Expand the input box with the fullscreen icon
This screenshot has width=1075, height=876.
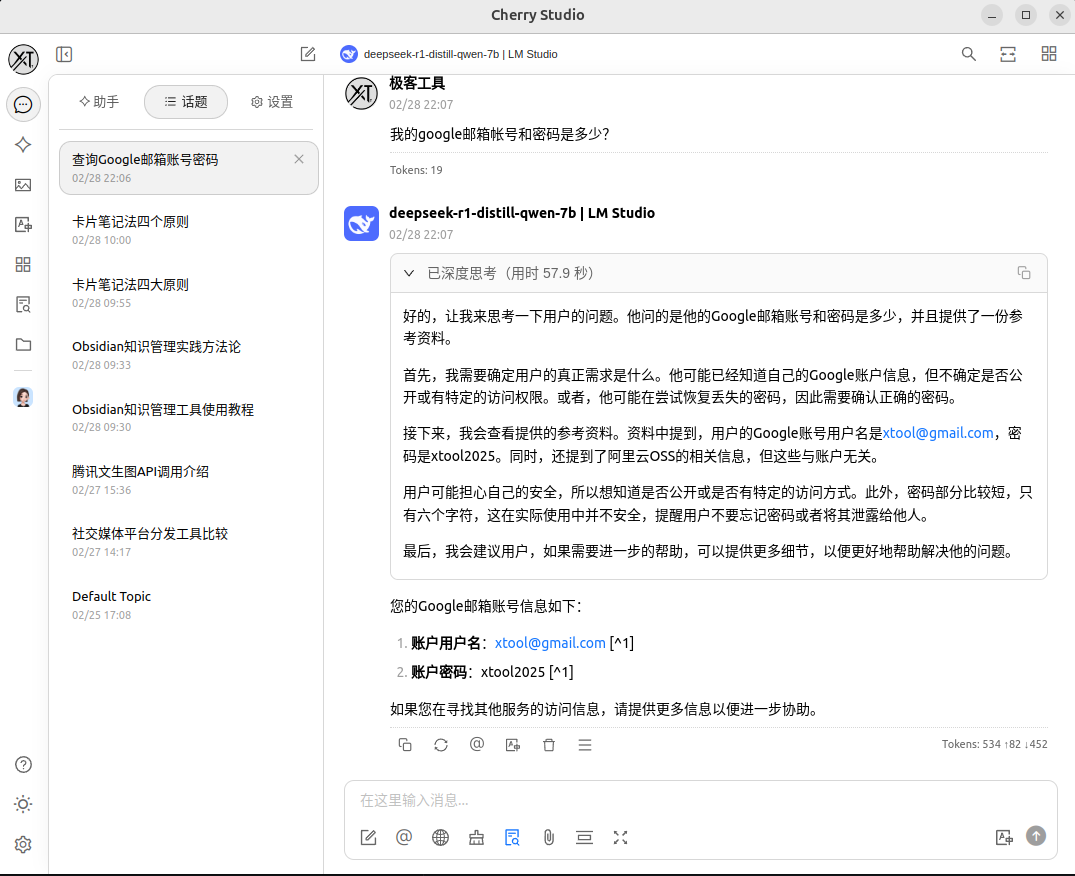point(620,838)
